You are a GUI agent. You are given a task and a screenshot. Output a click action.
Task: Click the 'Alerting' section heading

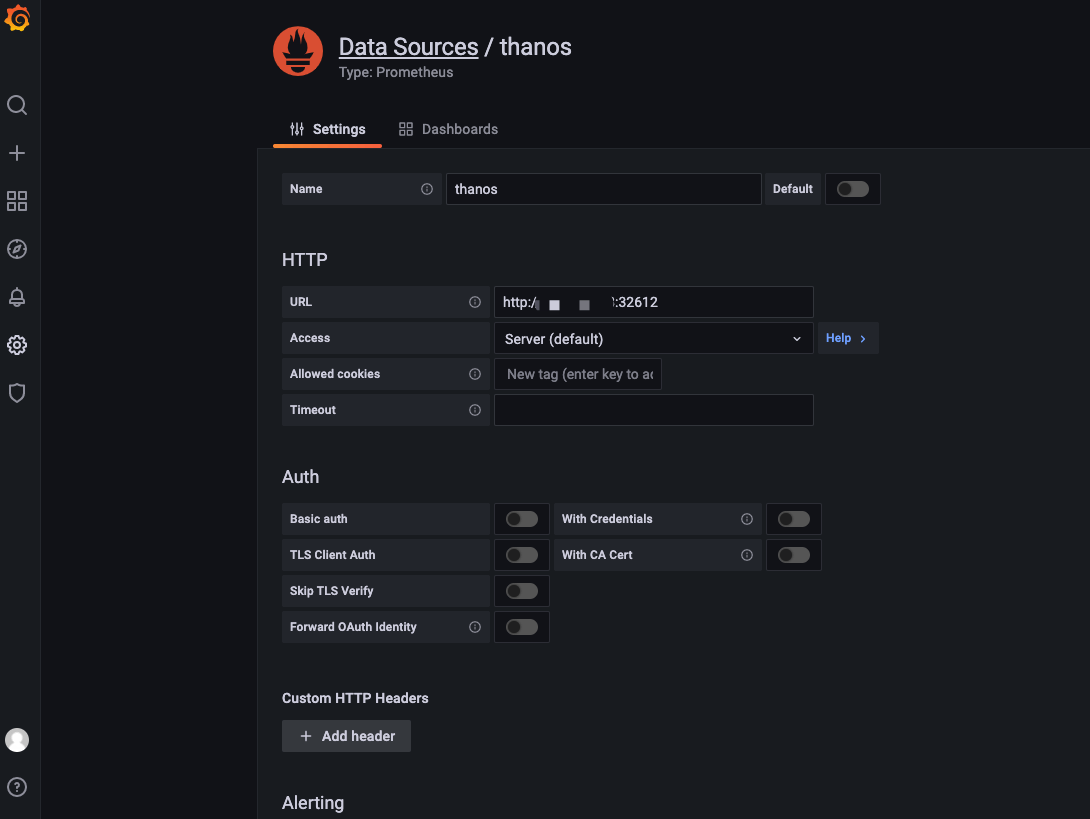point(313,803)
